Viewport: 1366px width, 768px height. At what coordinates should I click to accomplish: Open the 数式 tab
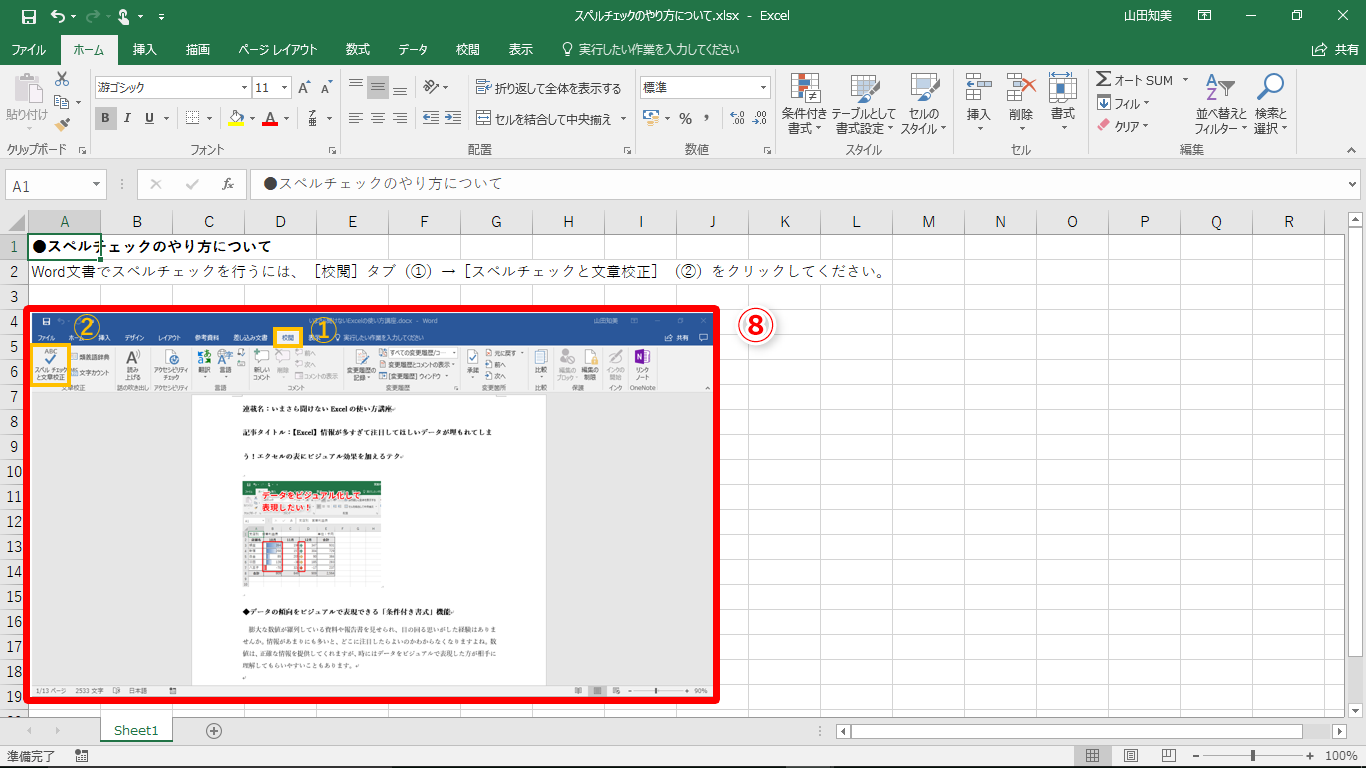(x=358, y=49)
